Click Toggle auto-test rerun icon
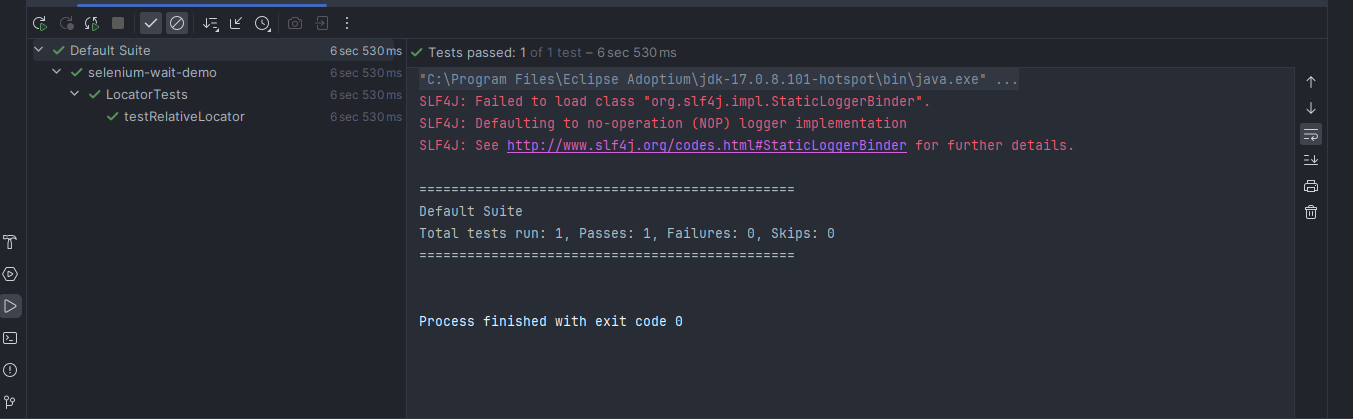The height and width of the screenshot is (419, 1353). click(92, 23)
